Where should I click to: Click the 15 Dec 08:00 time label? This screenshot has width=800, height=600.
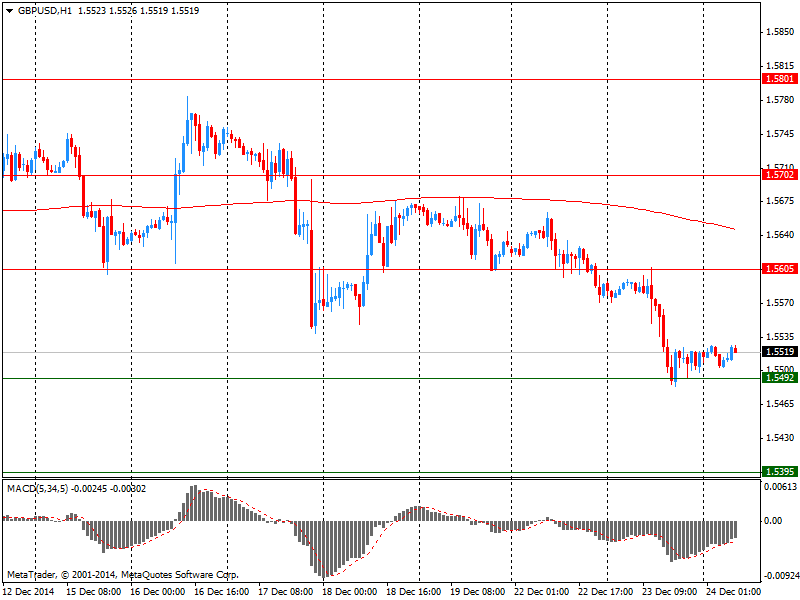click(x=94, y=592)
